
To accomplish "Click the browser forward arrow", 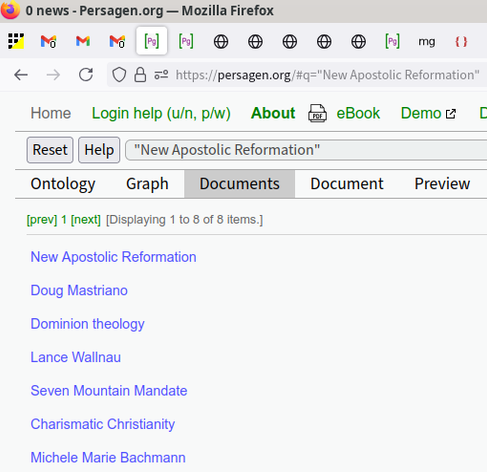I will [x=53, y=75].
